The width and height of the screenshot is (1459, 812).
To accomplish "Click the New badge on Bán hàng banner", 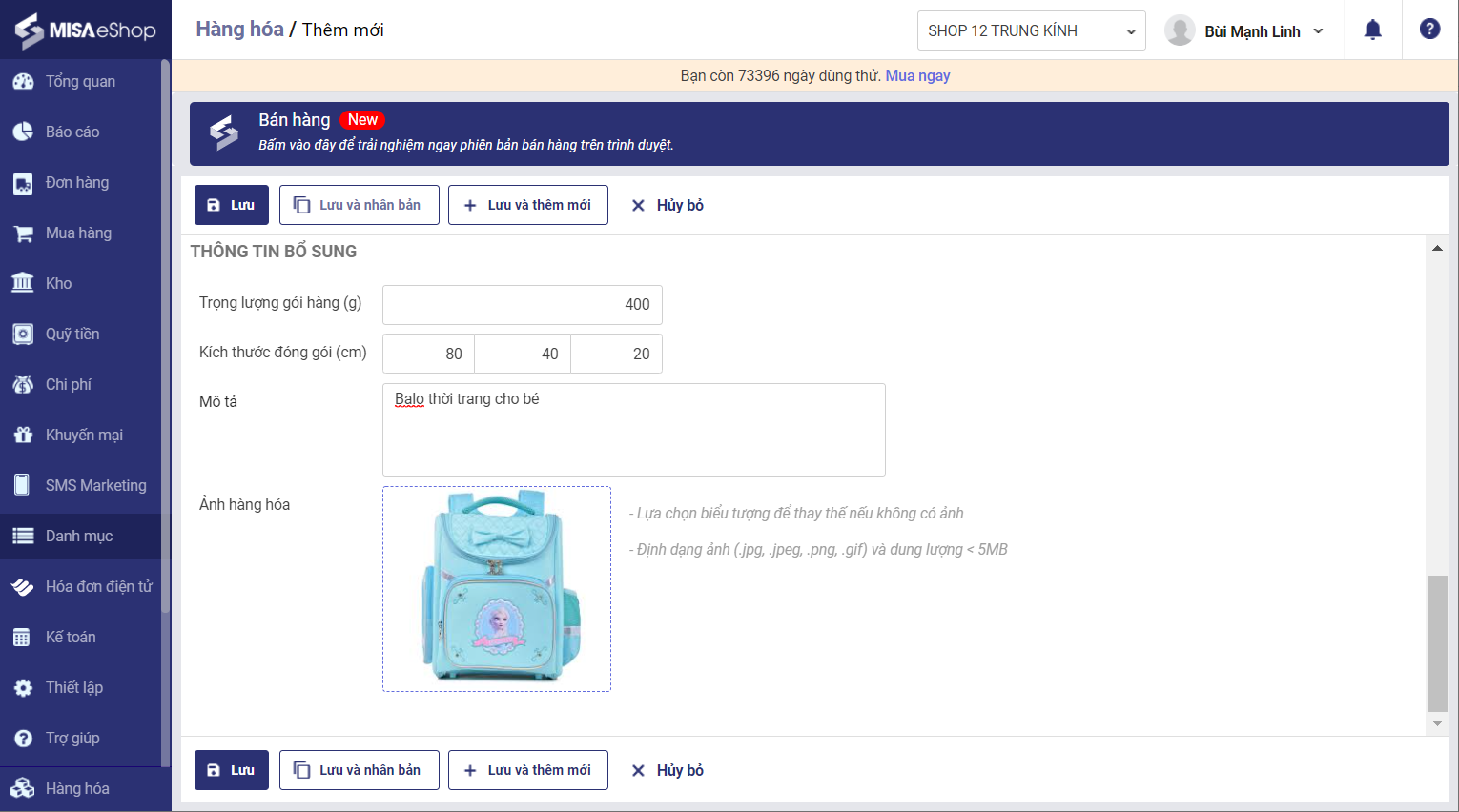I will [362, 120].
